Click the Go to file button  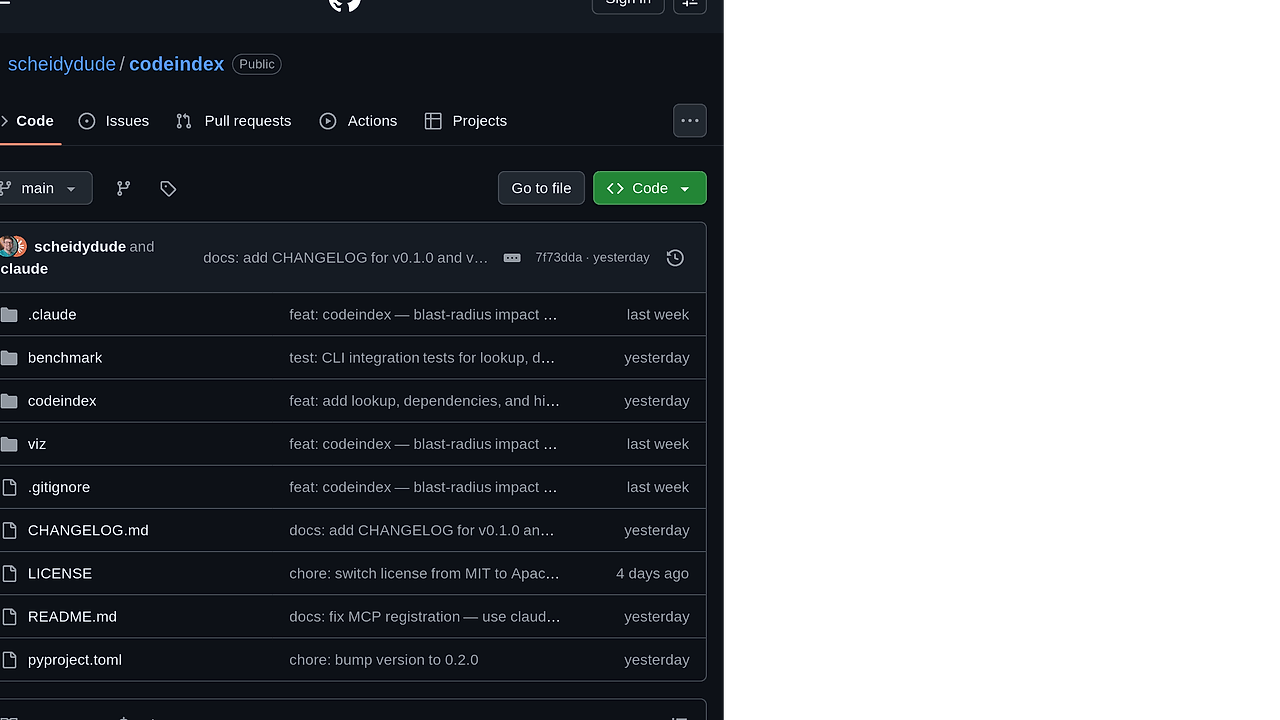click(541, 188)
